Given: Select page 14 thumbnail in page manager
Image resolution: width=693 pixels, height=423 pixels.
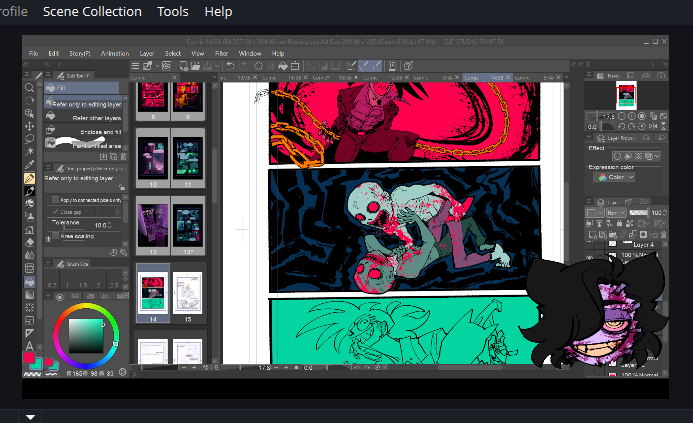Looking at the screenshot, I should [x=153, y=291].
